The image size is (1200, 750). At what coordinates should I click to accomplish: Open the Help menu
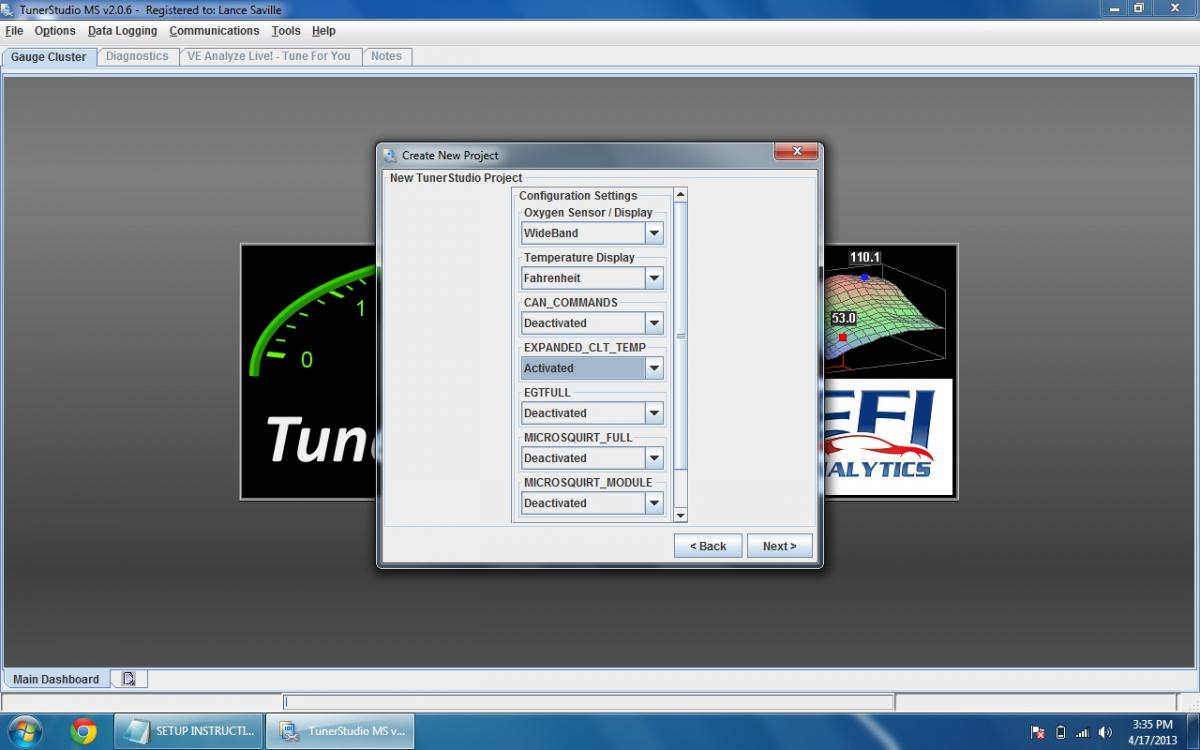point(324,31)
